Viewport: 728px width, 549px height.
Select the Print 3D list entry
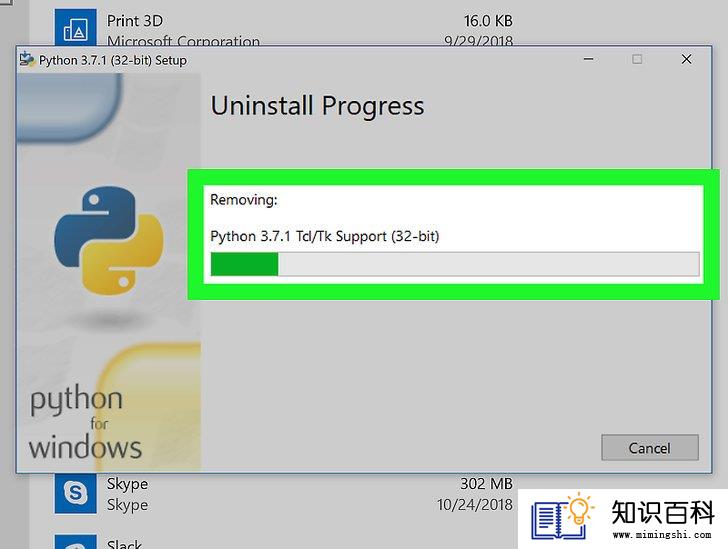click(284, 26)
